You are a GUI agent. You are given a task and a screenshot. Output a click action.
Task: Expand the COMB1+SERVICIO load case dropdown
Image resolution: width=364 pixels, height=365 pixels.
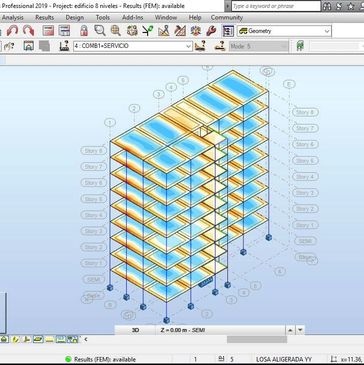point(189,46)
